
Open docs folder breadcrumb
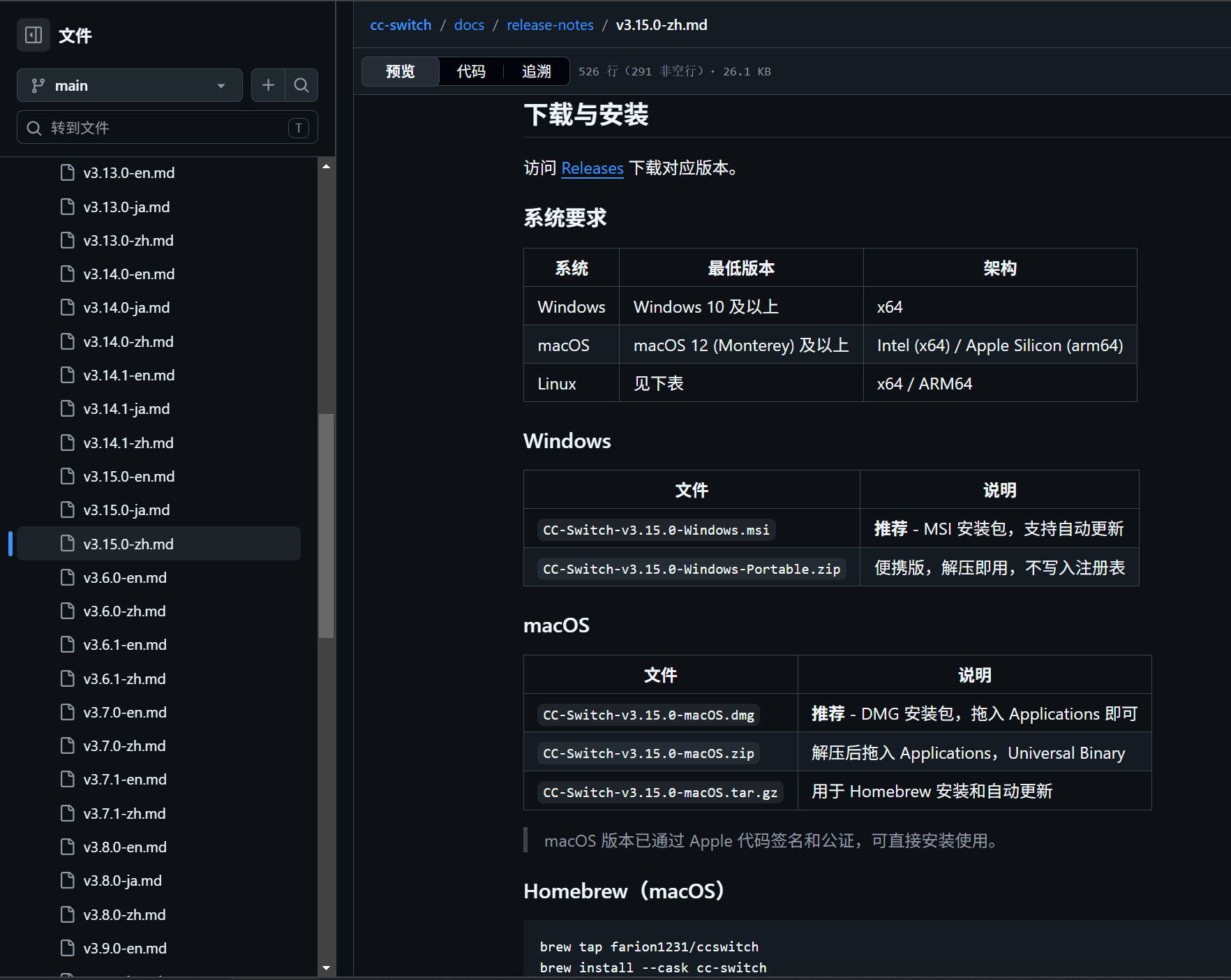[469, 25]
